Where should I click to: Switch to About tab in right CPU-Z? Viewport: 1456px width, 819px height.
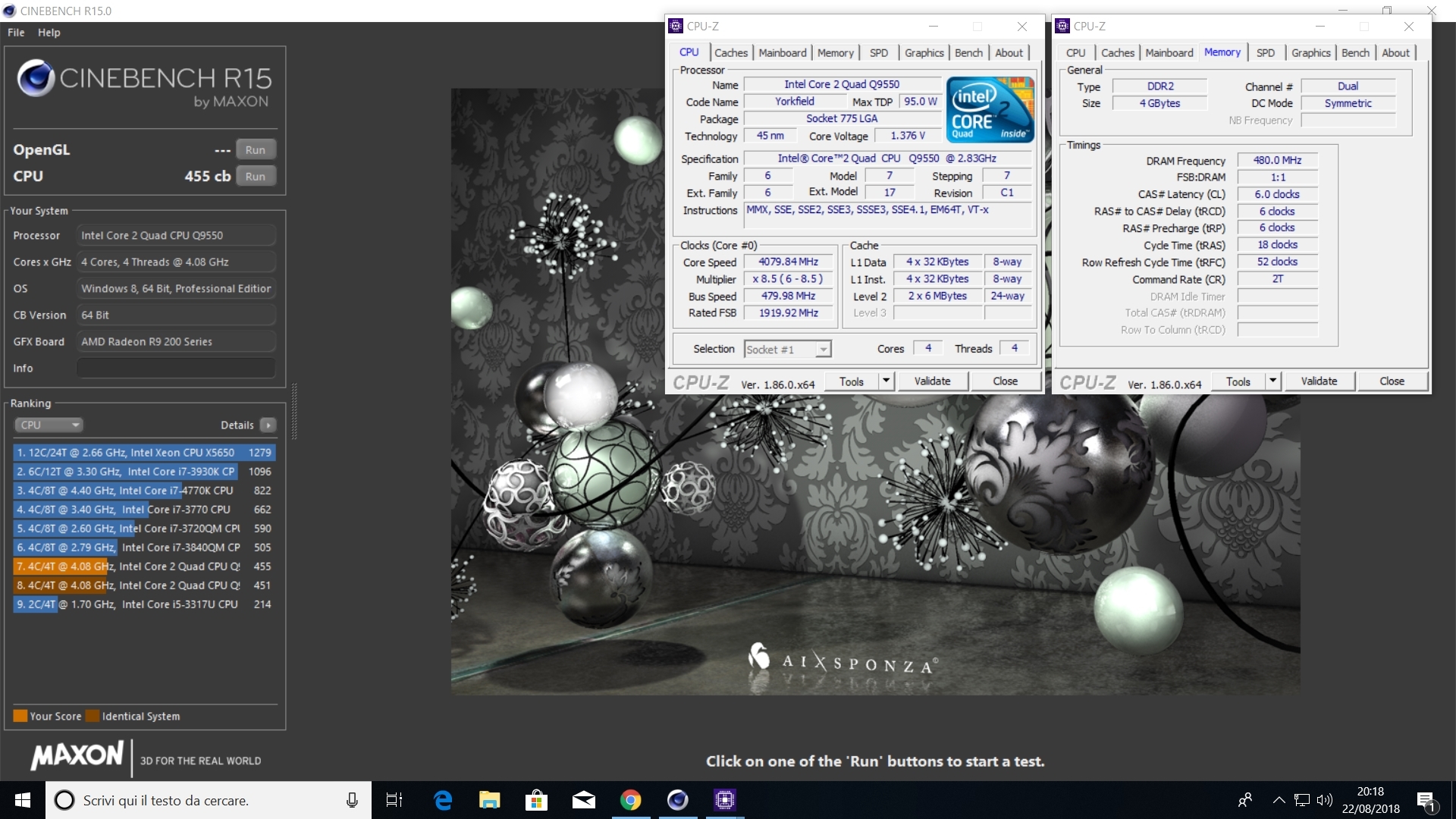point(1396,52)
